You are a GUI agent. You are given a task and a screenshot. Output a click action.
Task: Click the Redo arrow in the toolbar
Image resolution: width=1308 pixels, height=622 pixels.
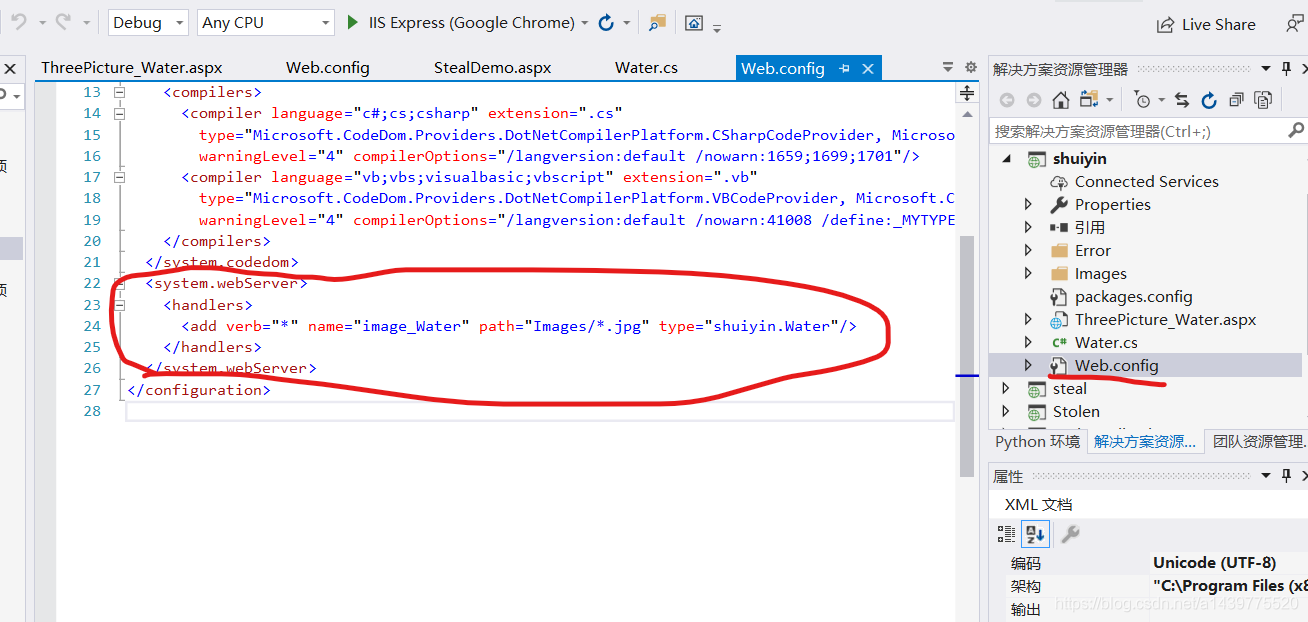63,22
